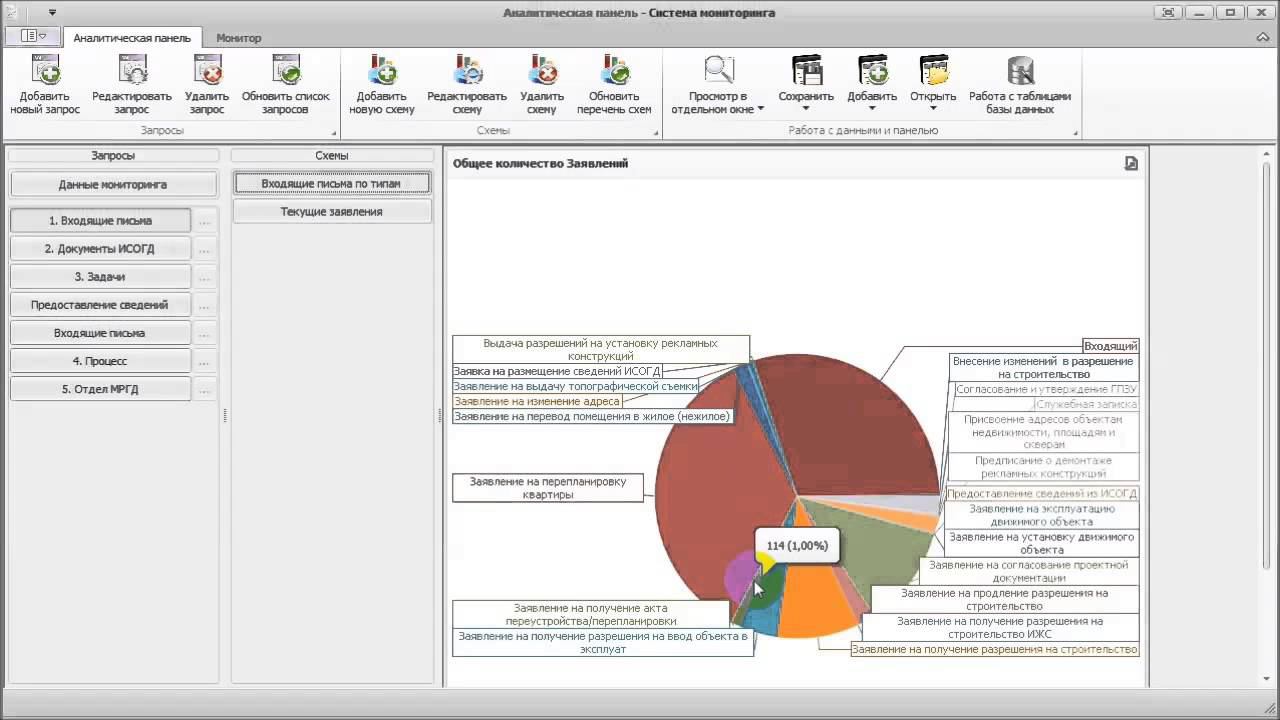Choose the Текущие заявления schema
This screenshot has height=720, width=1280.
(x=332, y=212)
